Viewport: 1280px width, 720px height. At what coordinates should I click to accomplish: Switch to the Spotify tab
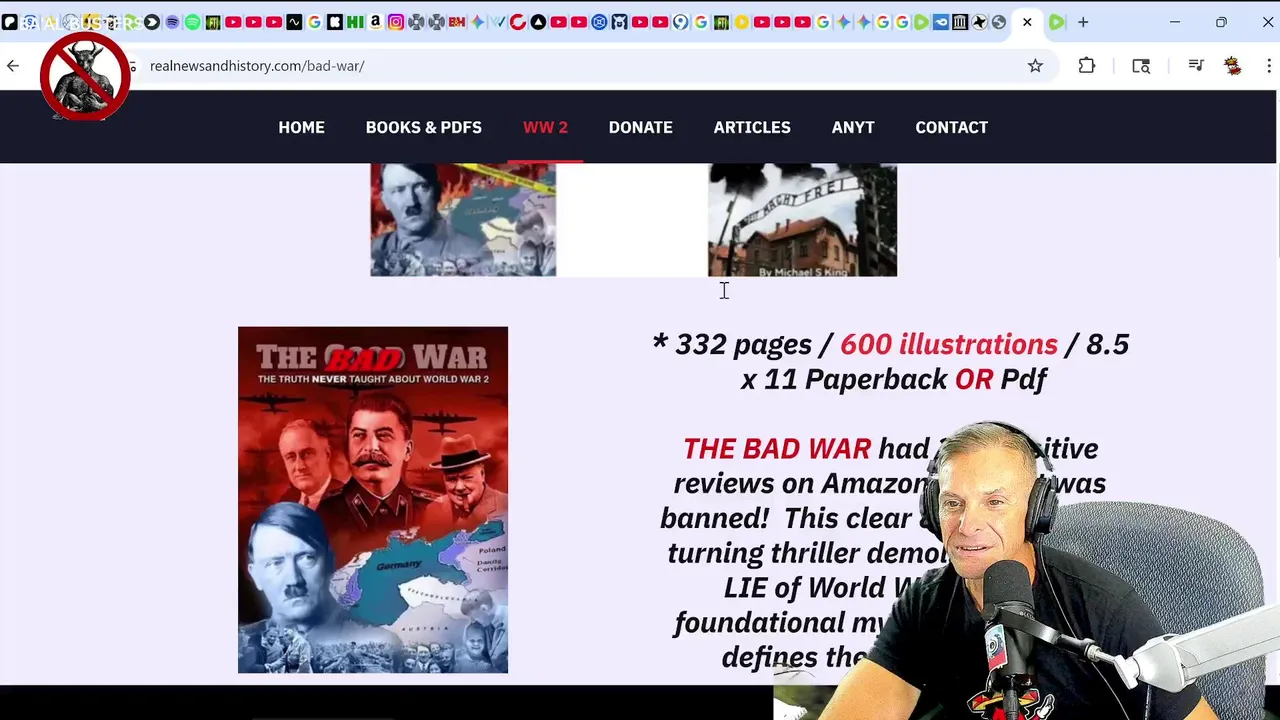(x=192, y=22)
